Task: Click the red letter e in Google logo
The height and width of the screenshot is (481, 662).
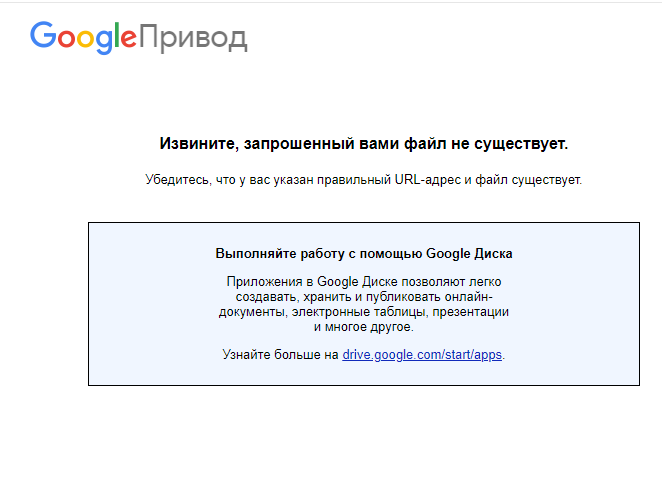Action: (128, 38)
